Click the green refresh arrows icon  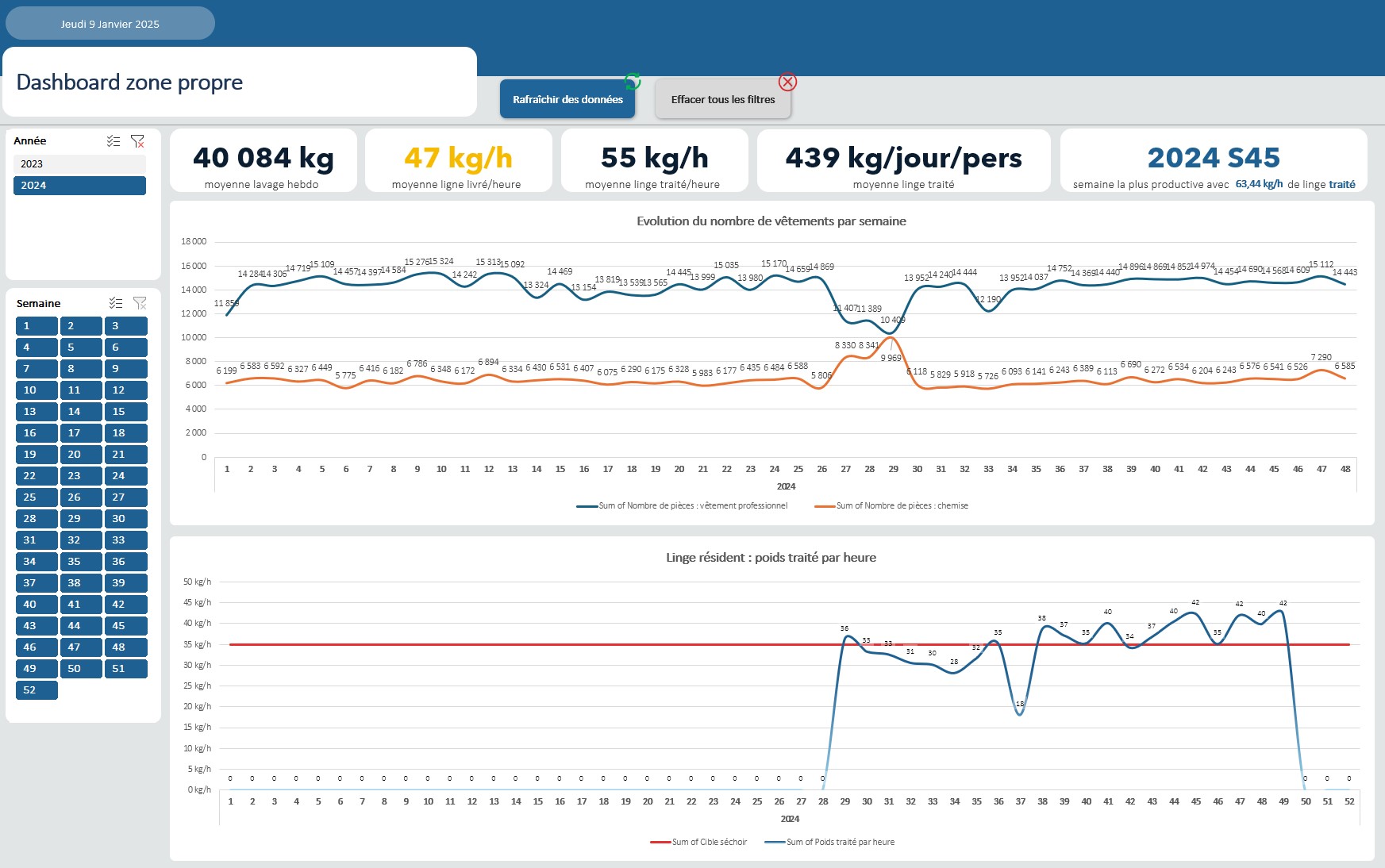pyautogui.click(x=631, y=82)
